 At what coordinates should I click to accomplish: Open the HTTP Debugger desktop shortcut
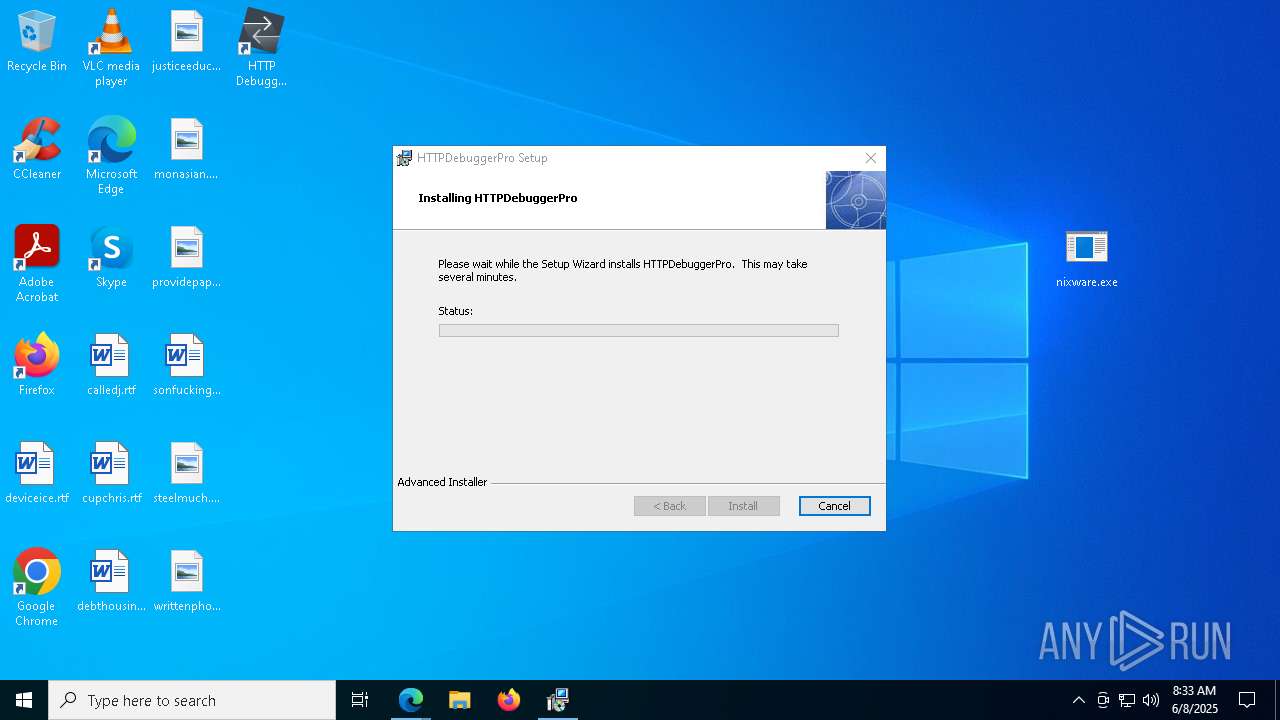[x=261, y=48]
